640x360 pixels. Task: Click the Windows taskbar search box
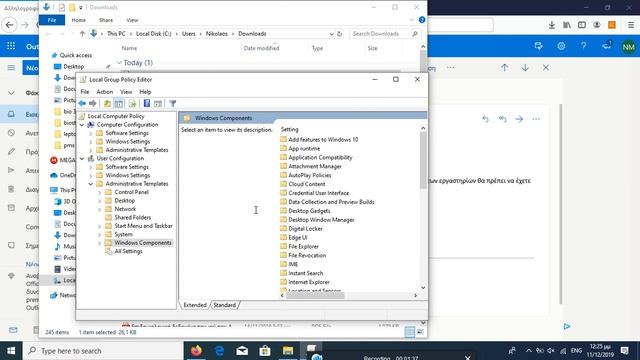103,351
